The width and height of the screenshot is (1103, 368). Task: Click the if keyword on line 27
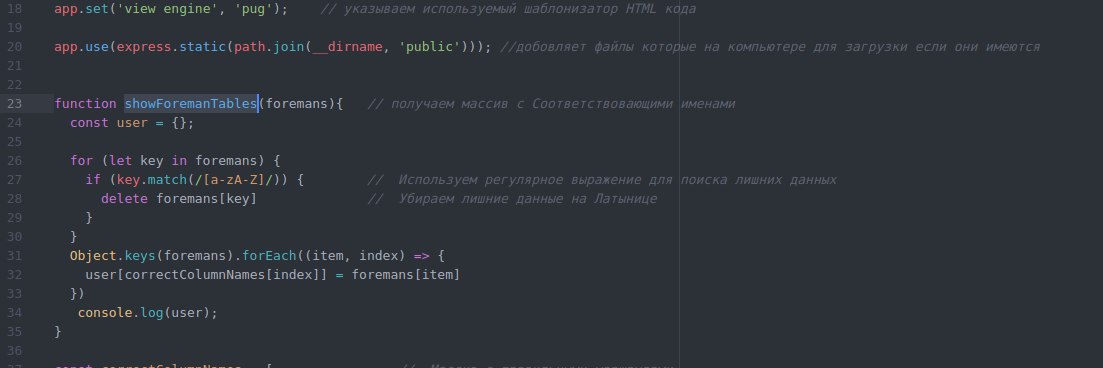click(x=94, y=179)
